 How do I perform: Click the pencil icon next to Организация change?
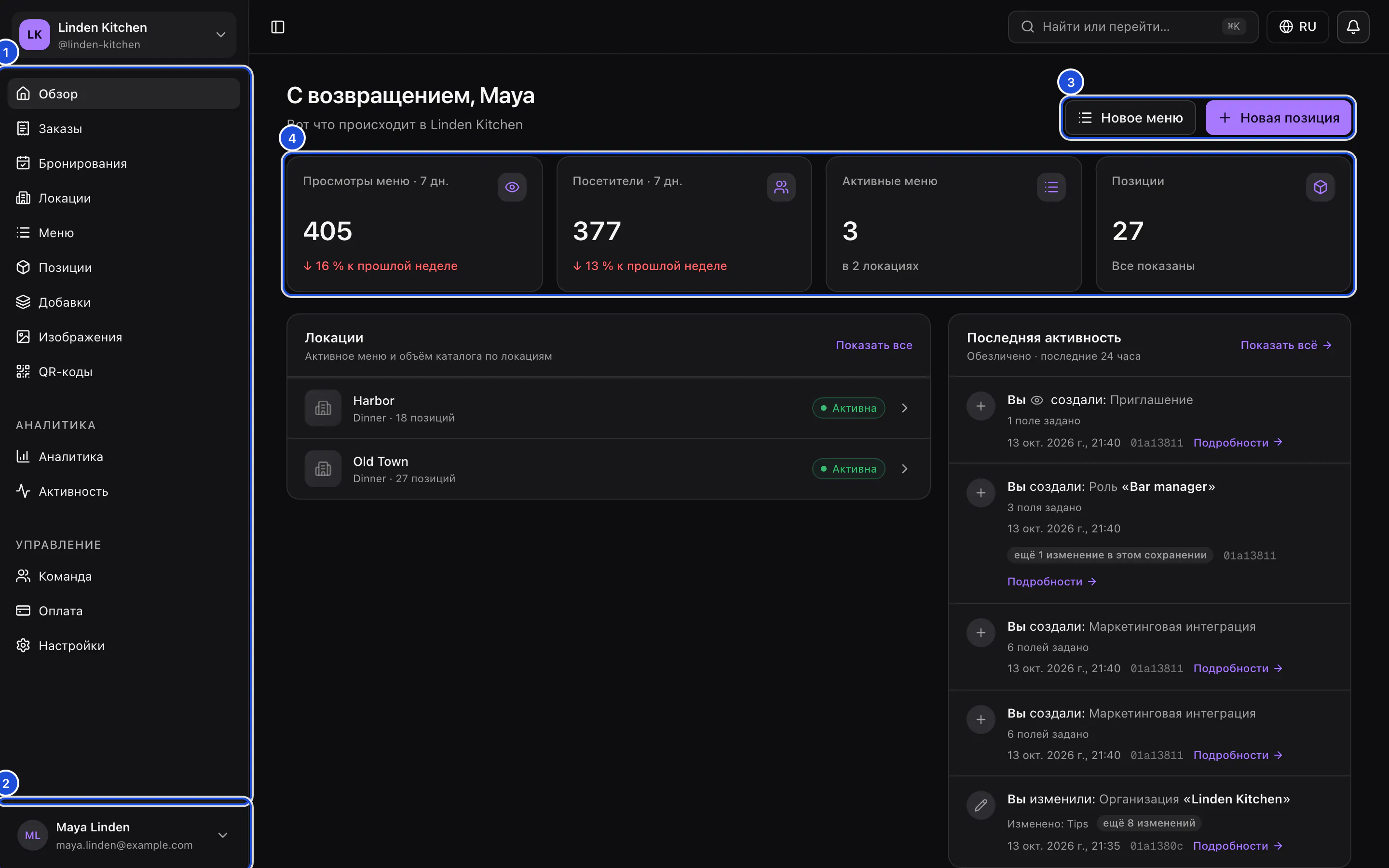(981, 805)
